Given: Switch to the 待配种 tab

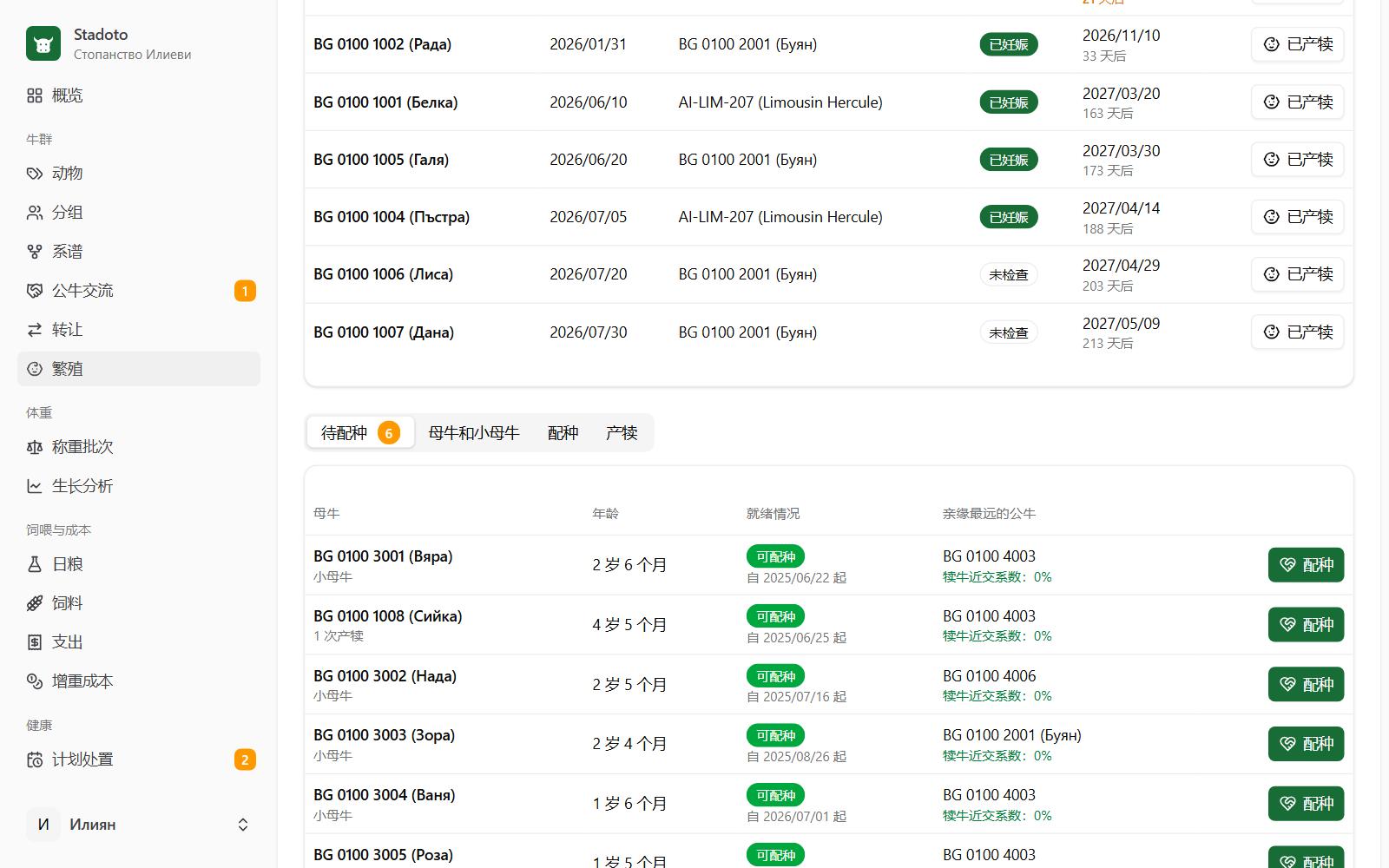Looking at the screenshot, I should tap(360, 432).
